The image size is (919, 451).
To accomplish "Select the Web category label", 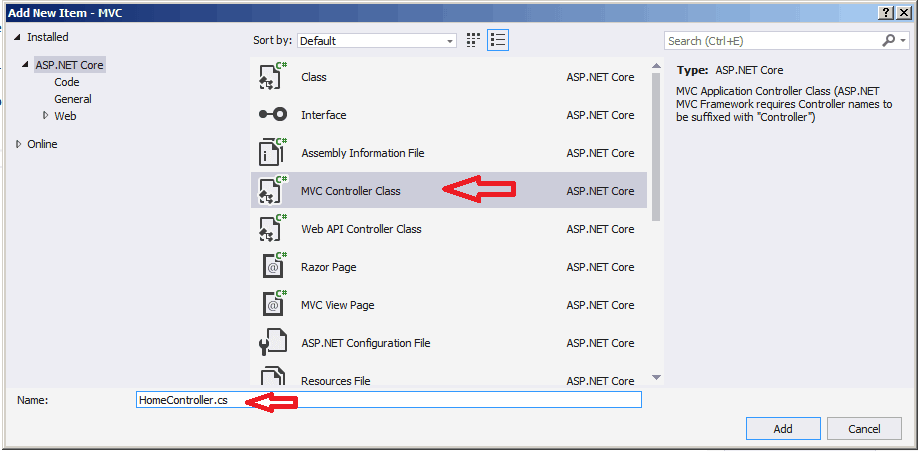I will coord(65,116).
